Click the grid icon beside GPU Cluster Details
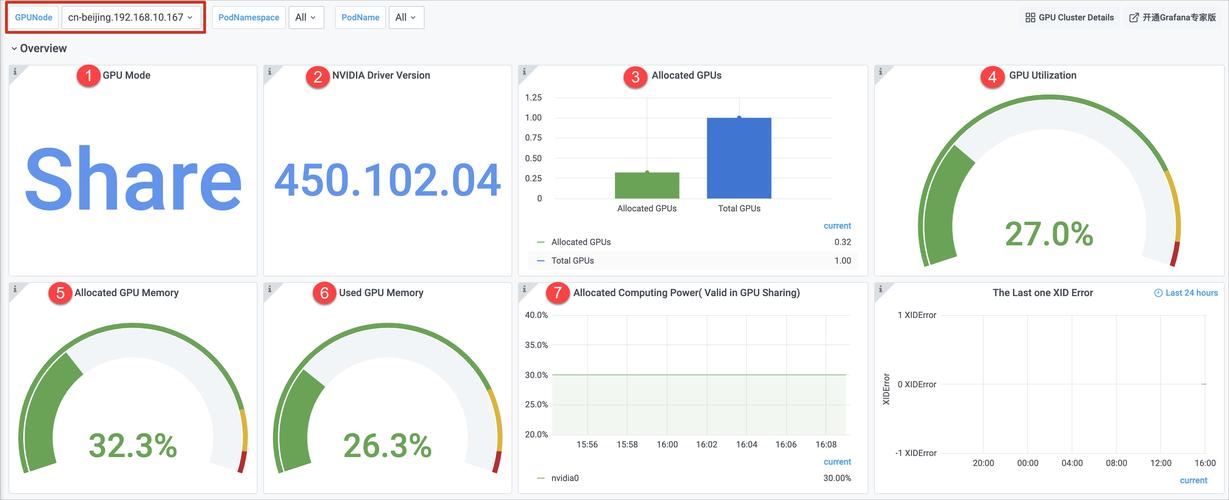Image resolution: width=1229 pixels, height=500 pixels. tap(1030, 18)
